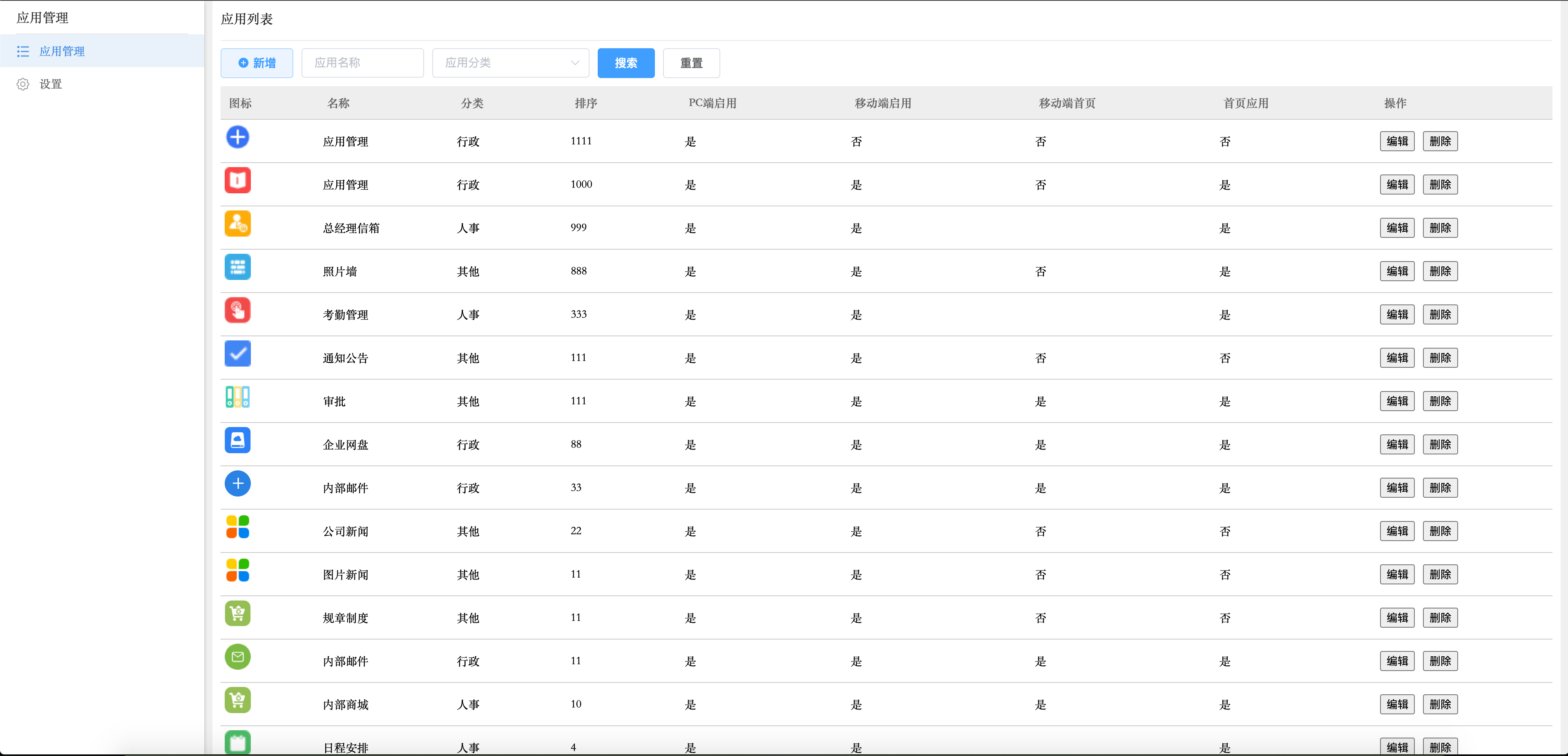
Task: Click the 内部商城 green shopping cart icon
Action: click(237, 700)
